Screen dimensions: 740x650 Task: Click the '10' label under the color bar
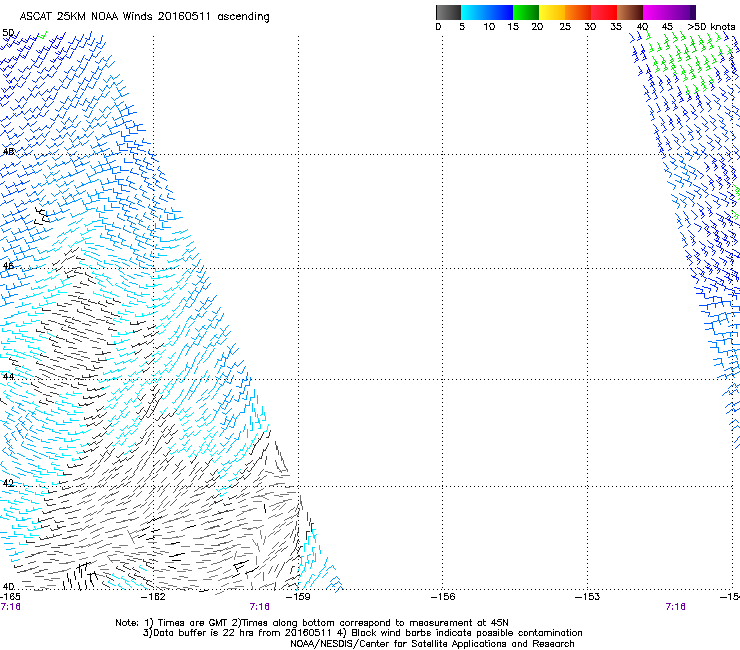(489, 27)
